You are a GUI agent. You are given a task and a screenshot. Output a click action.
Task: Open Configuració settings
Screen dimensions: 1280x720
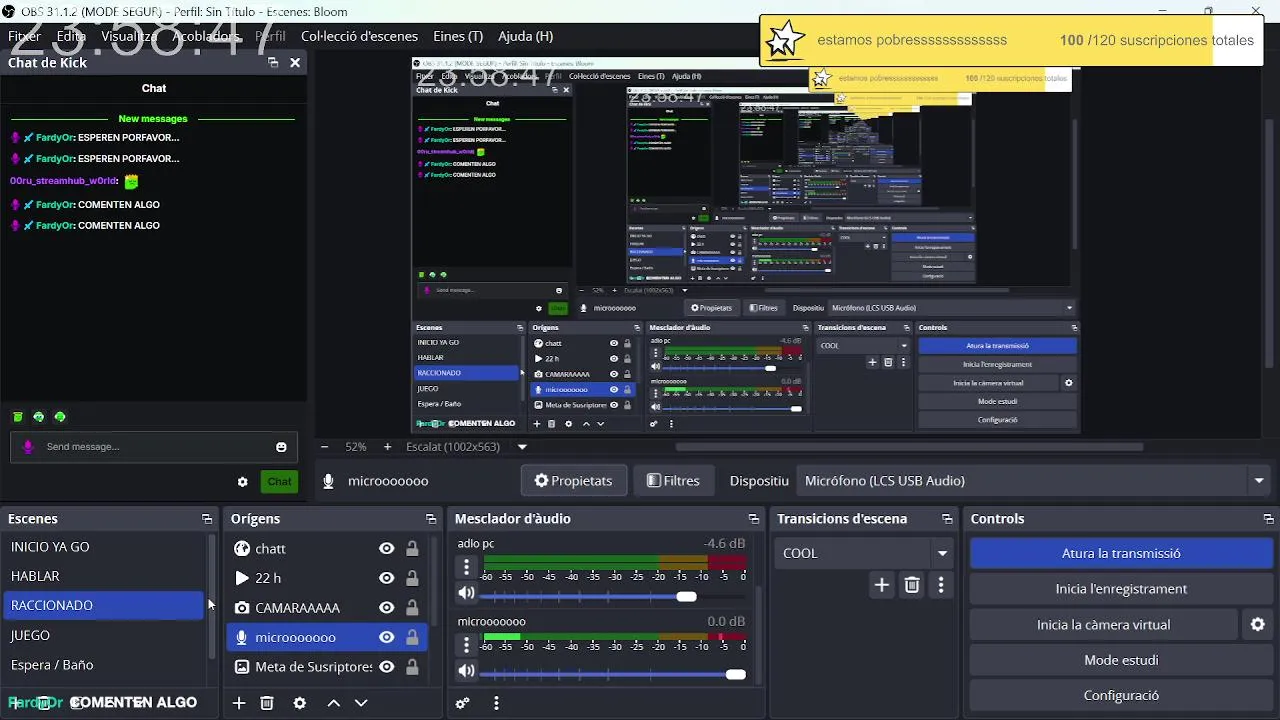[1121, 696]
